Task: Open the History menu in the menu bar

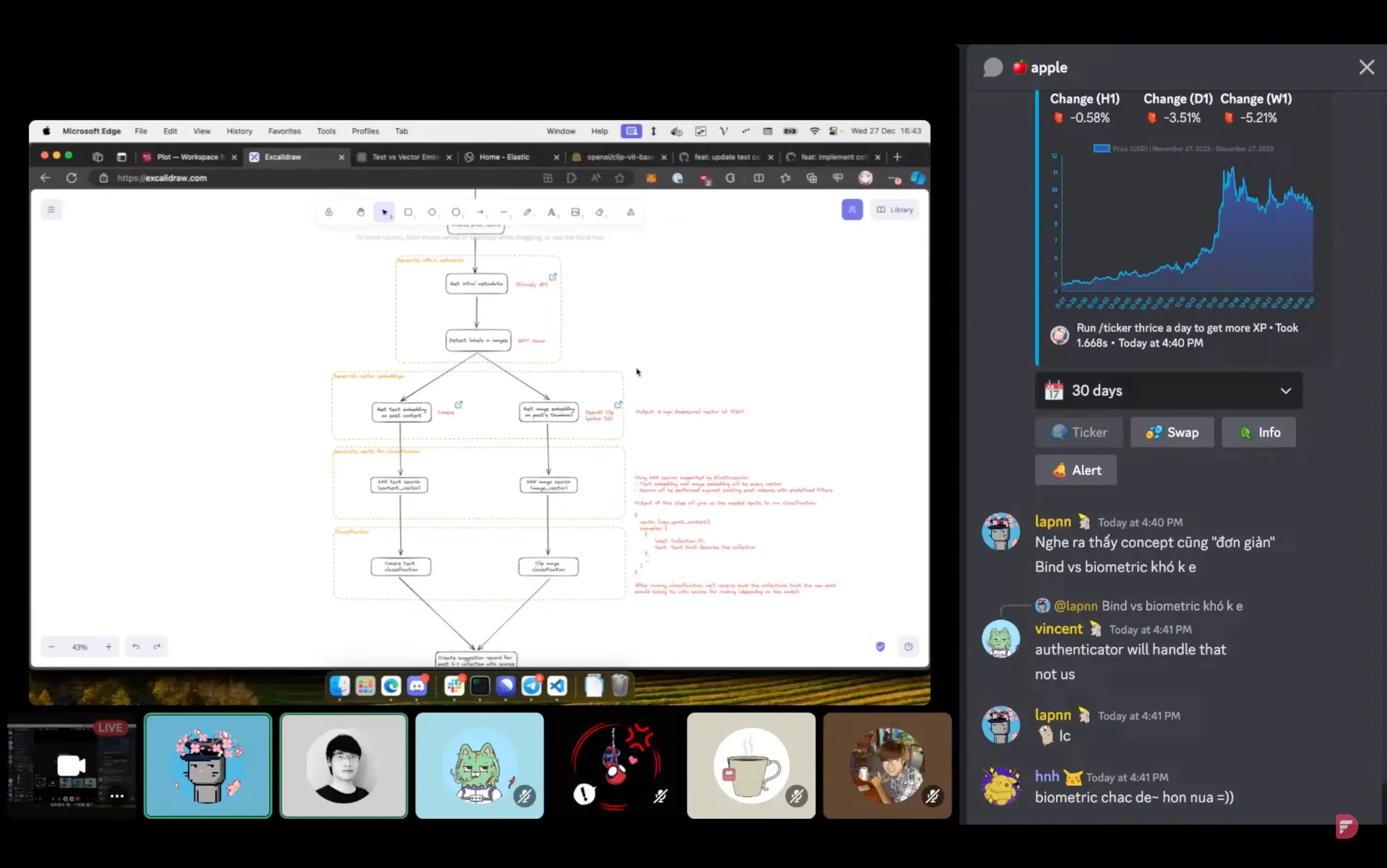Action: pos(239,131)
